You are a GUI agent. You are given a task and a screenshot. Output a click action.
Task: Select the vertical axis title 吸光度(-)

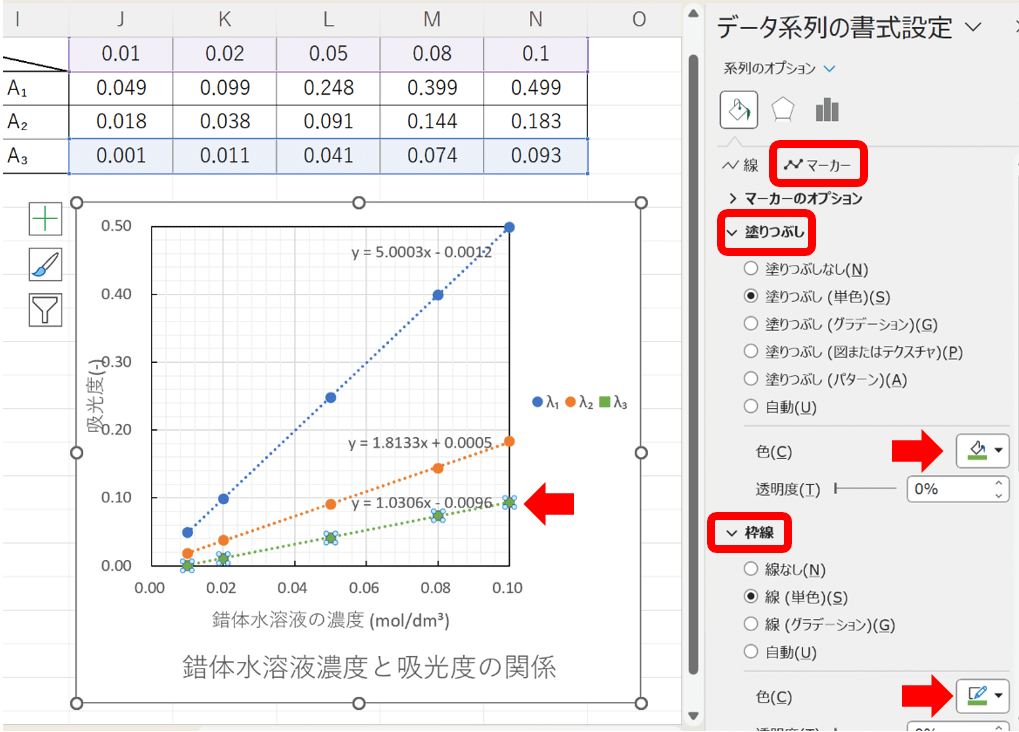coord(97,395)
